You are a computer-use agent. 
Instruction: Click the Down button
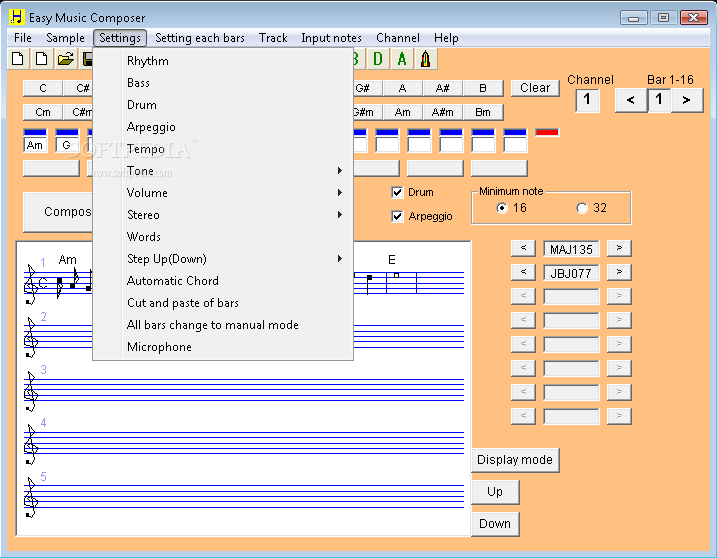click(x=495, y=524)
